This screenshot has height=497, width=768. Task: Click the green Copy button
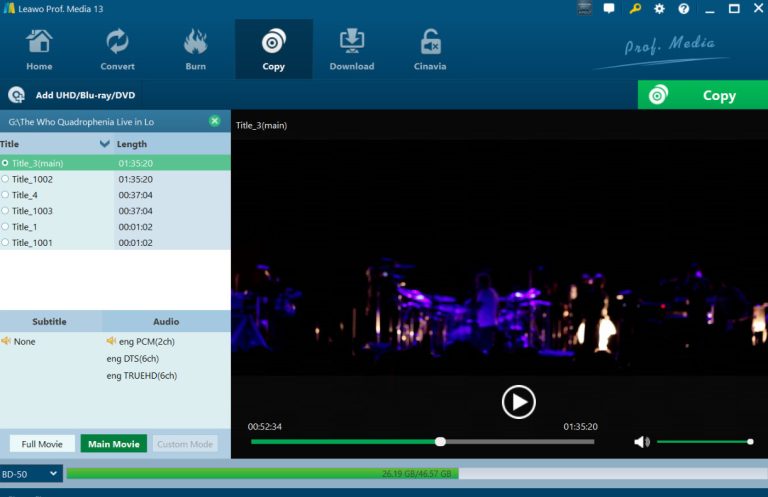coord(703,96)
